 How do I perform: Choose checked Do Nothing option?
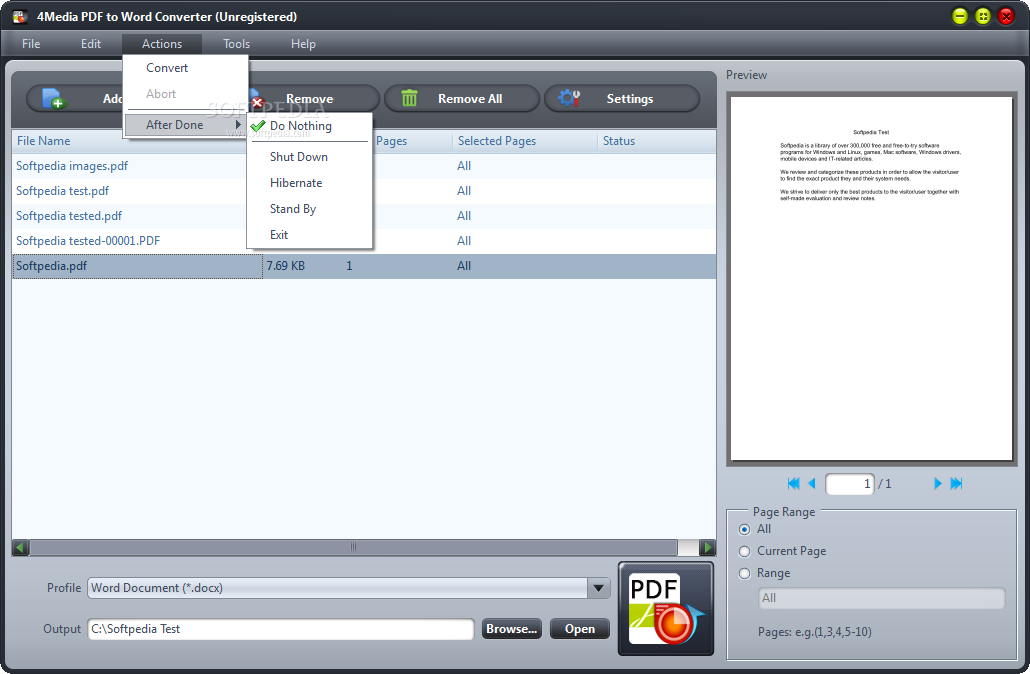309,125
